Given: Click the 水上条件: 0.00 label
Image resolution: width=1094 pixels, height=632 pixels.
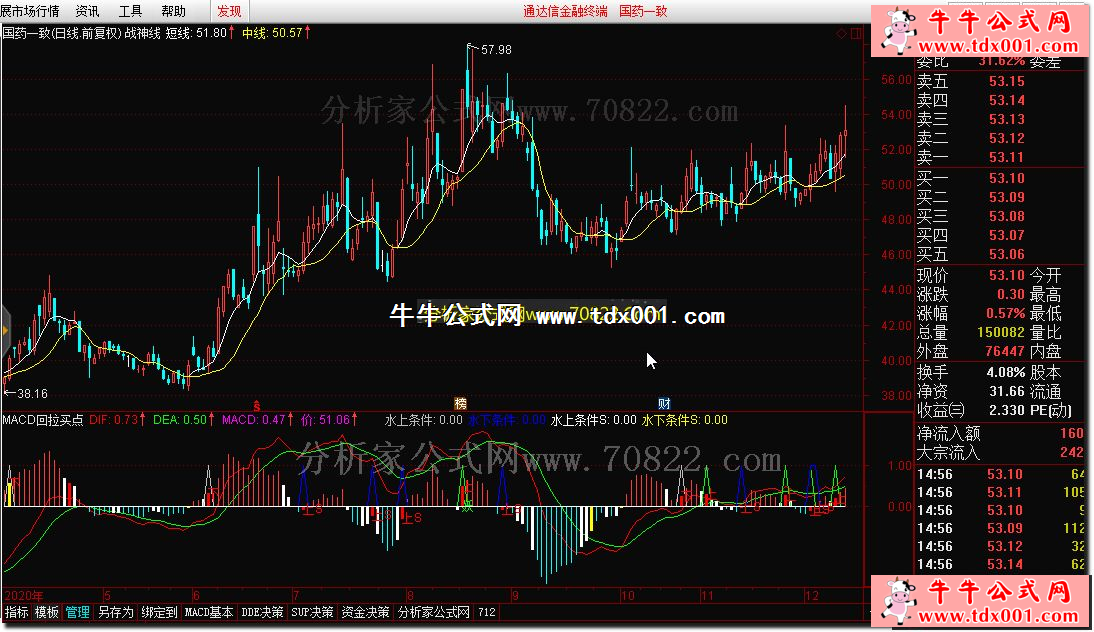Looking at the screenshot, I should coord(424,420).
